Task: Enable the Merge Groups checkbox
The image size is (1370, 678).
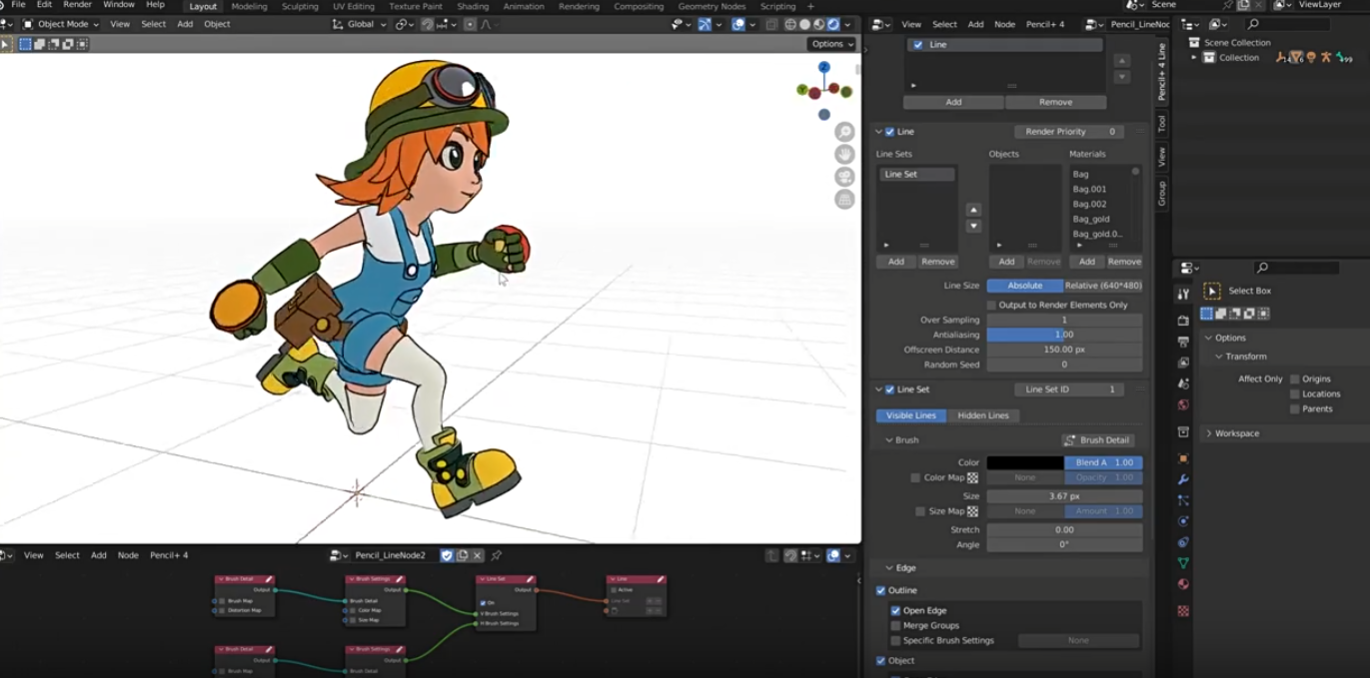Action: (x=896, y=625)
